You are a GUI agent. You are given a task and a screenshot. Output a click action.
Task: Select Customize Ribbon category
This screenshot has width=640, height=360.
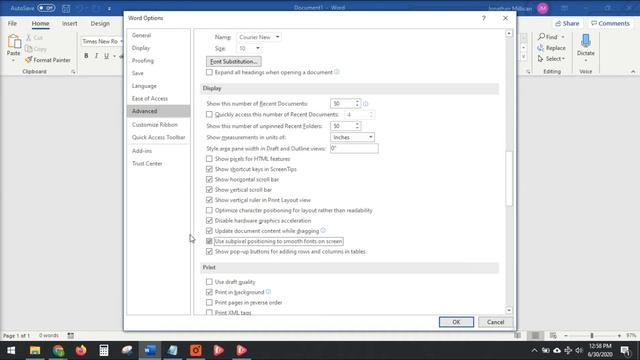click(158, 125)
